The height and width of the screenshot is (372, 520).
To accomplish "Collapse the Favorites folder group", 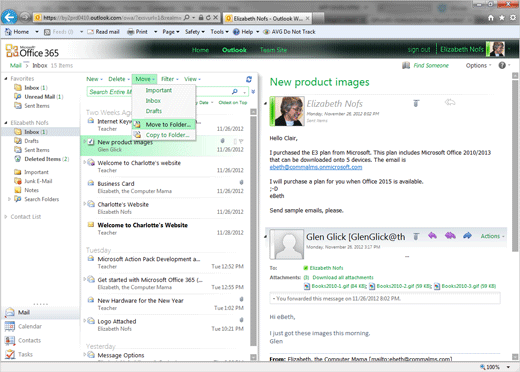I will [x=6, y=79].
